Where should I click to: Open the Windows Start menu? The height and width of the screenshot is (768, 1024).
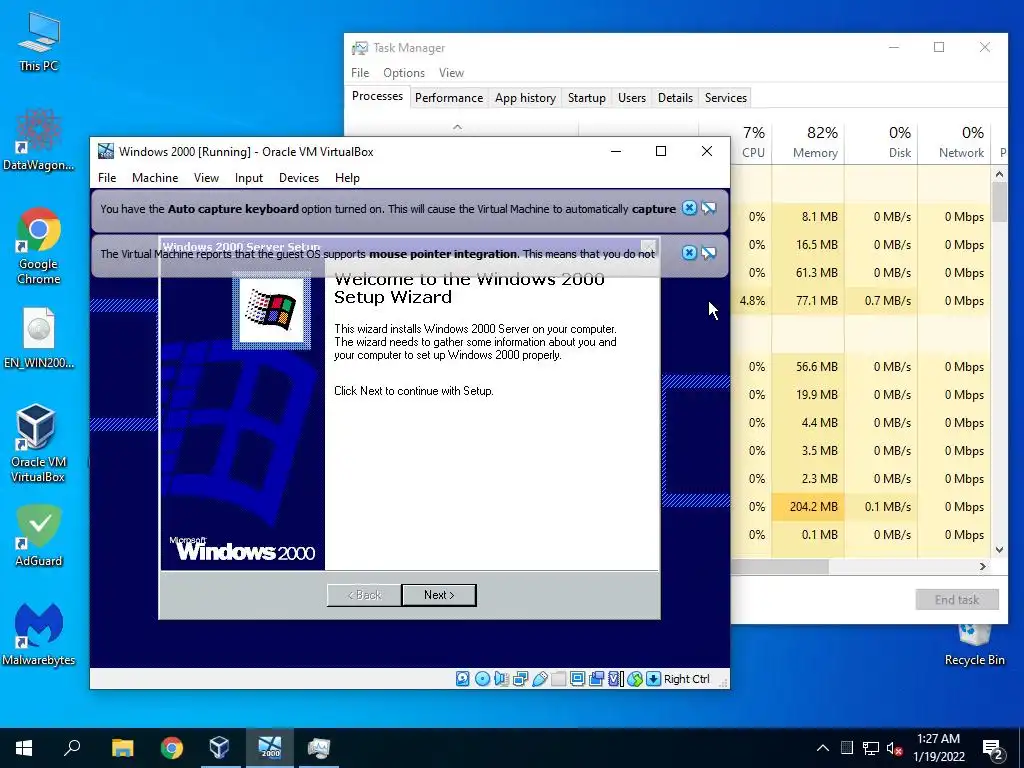pyautogui.click(x=24, y=748)
